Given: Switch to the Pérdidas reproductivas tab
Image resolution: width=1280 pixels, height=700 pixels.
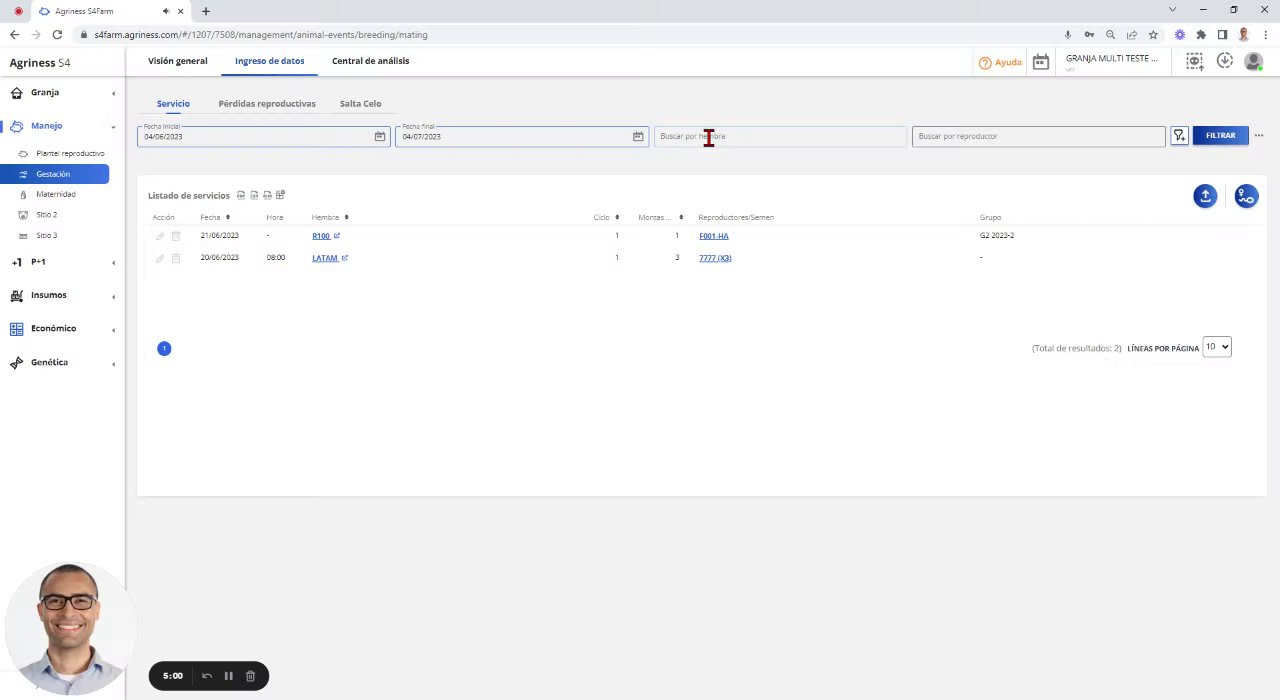Looking at the screenshot, I should 267,104.
